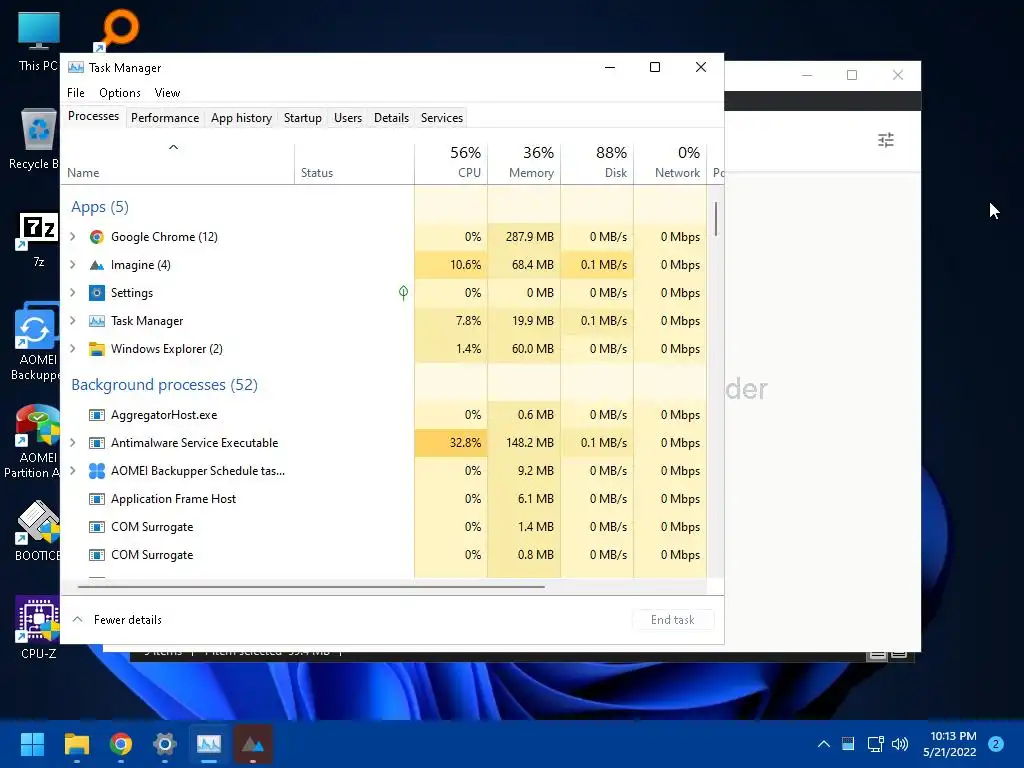Switch to the Details tab
1024x768 pixels.
391,118
